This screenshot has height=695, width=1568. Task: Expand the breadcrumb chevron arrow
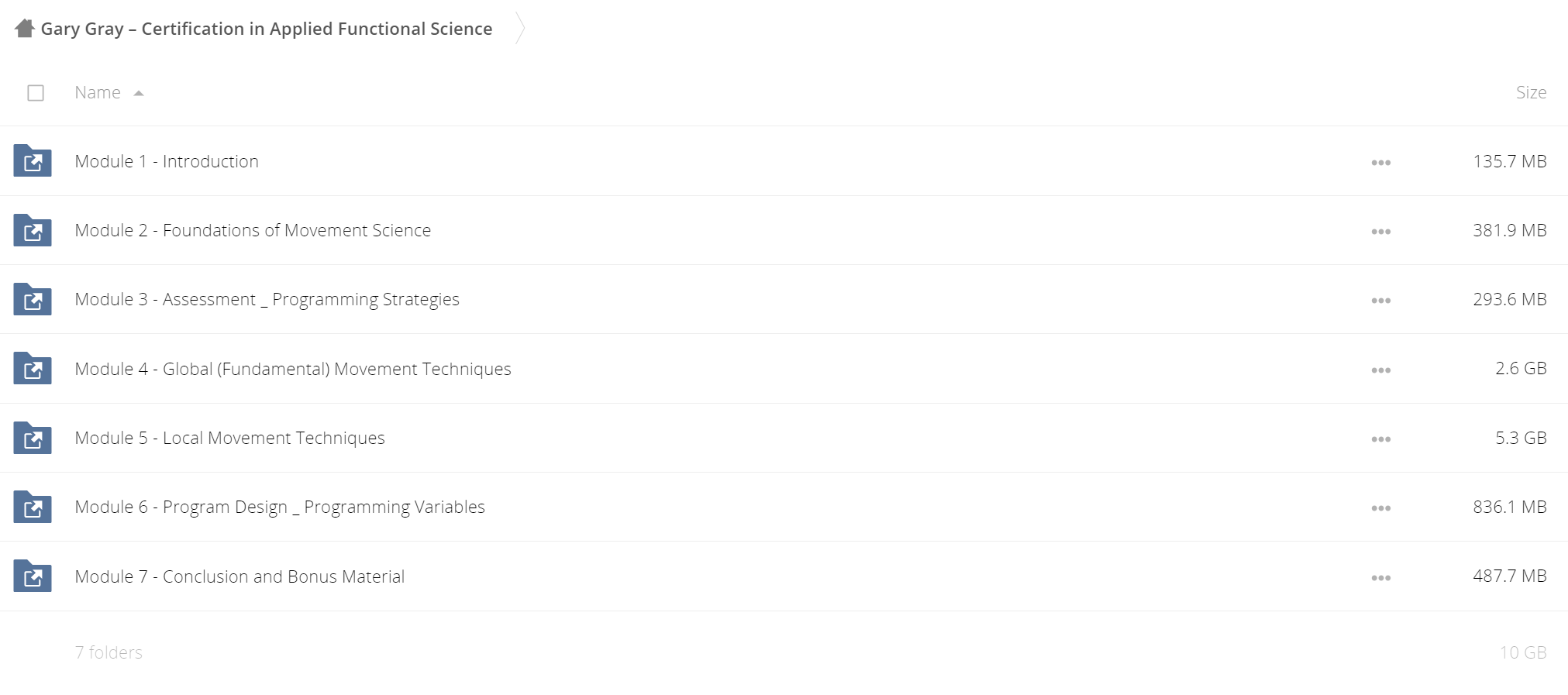point(520,29)
